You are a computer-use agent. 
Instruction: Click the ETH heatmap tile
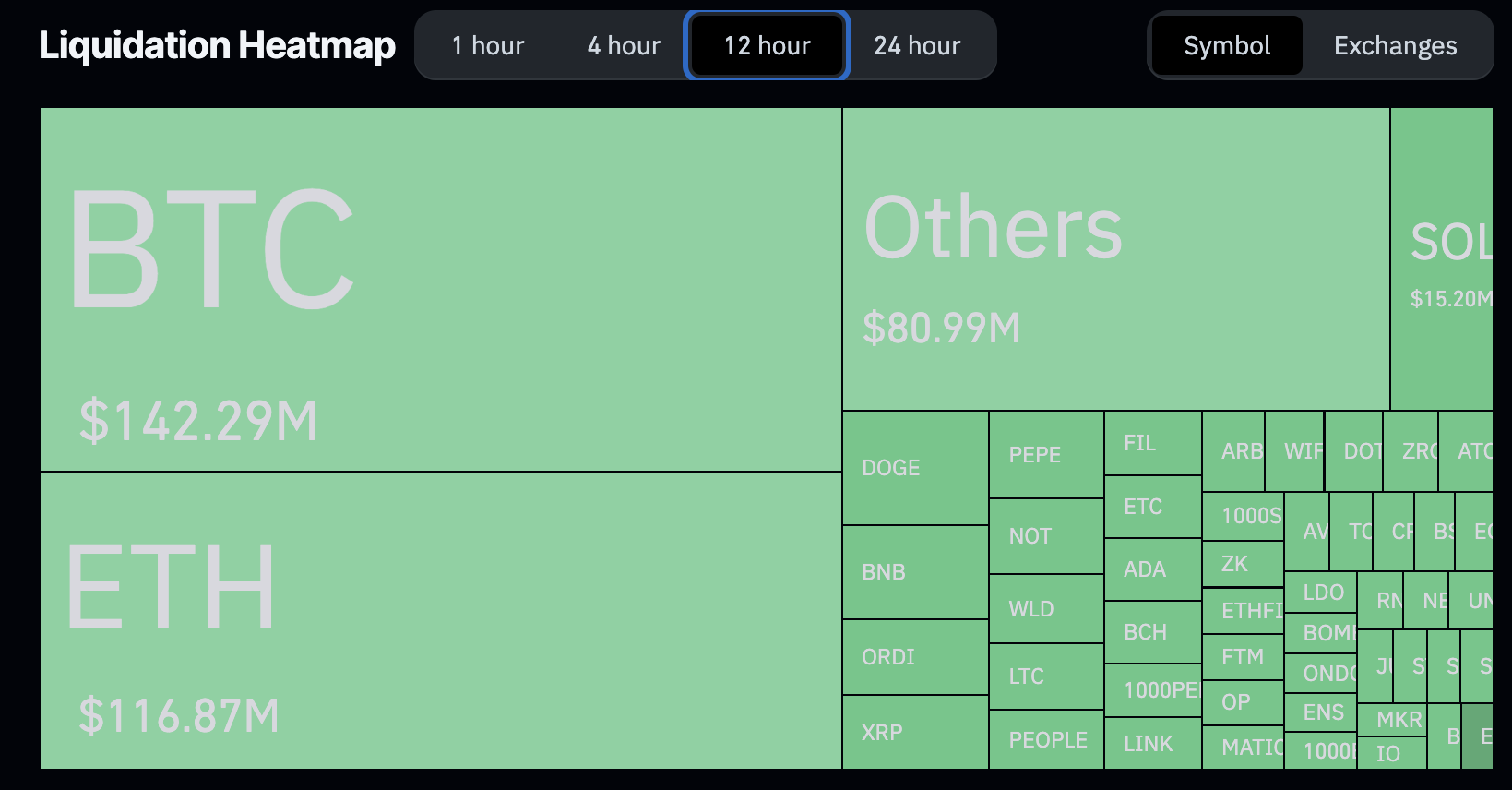point(441,620)
